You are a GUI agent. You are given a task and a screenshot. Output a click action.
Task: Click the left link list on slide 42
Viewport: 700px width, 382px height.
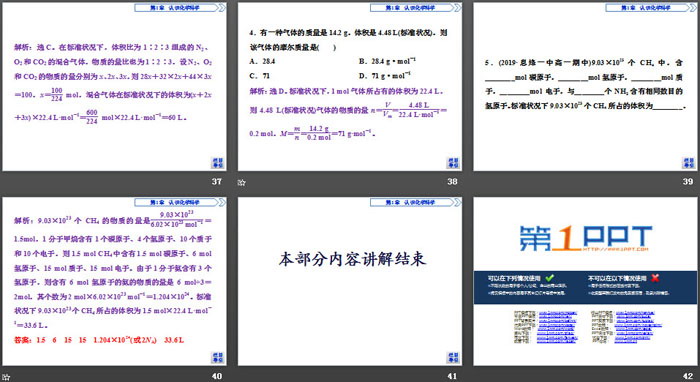pyautogui.click(x=546, y=327)
